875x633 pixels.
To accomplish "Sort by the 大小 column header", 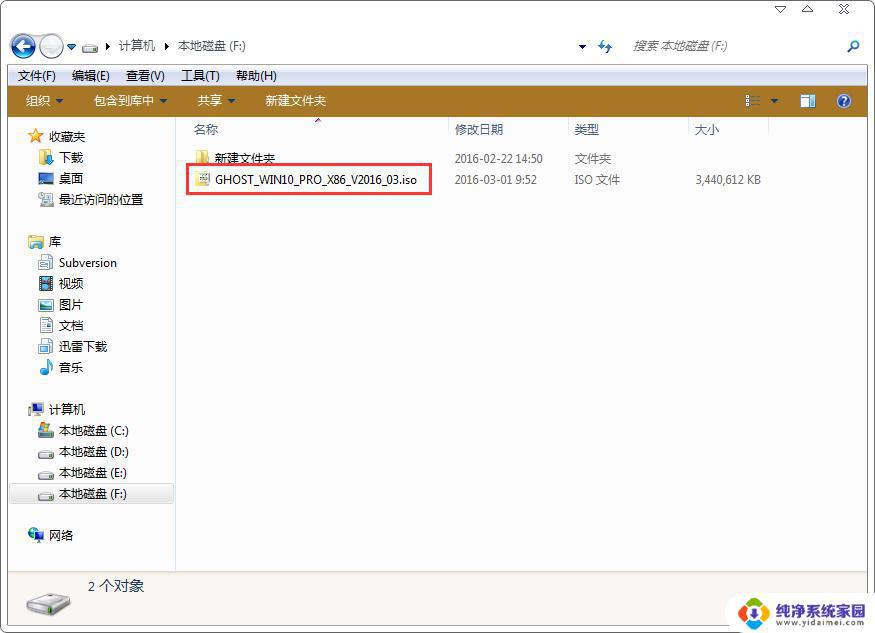I will point(706,130).
